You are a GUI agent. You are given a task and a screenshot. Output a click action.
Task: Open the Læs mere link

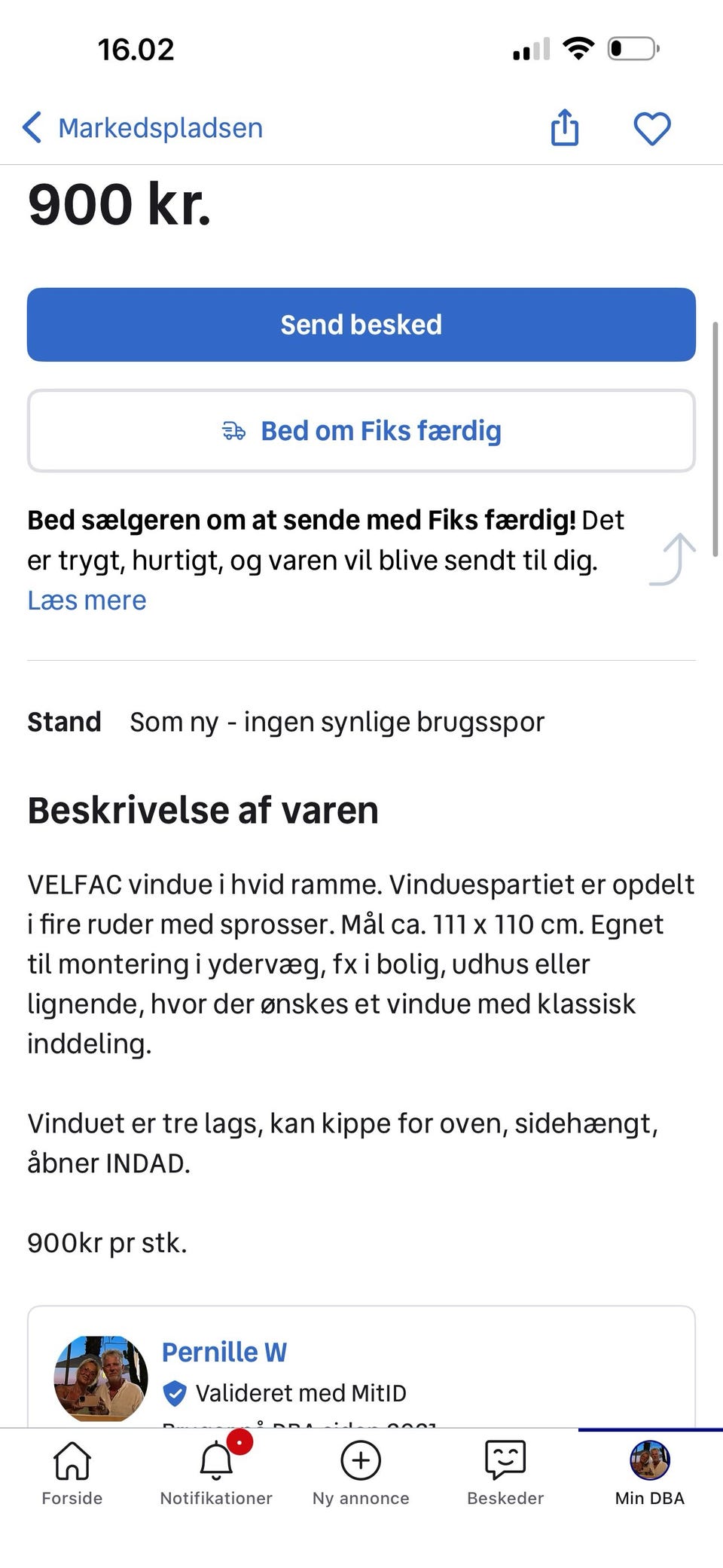[87, 601]
